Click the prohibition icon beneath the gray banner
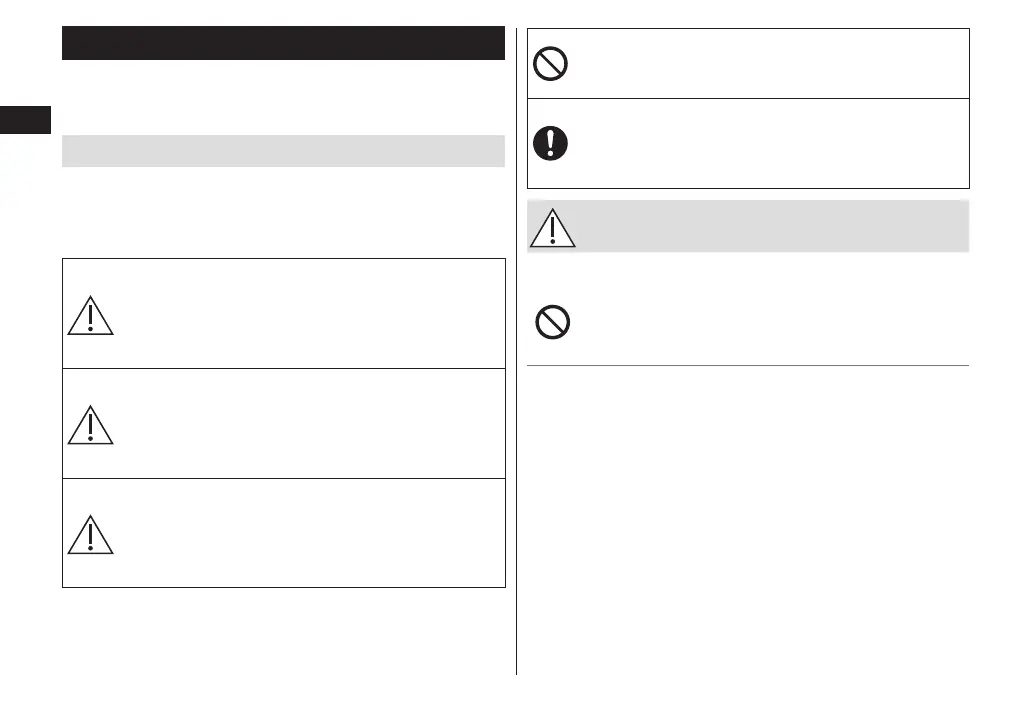The width and height of the screenshot is (1032, 726). point(551,322)
